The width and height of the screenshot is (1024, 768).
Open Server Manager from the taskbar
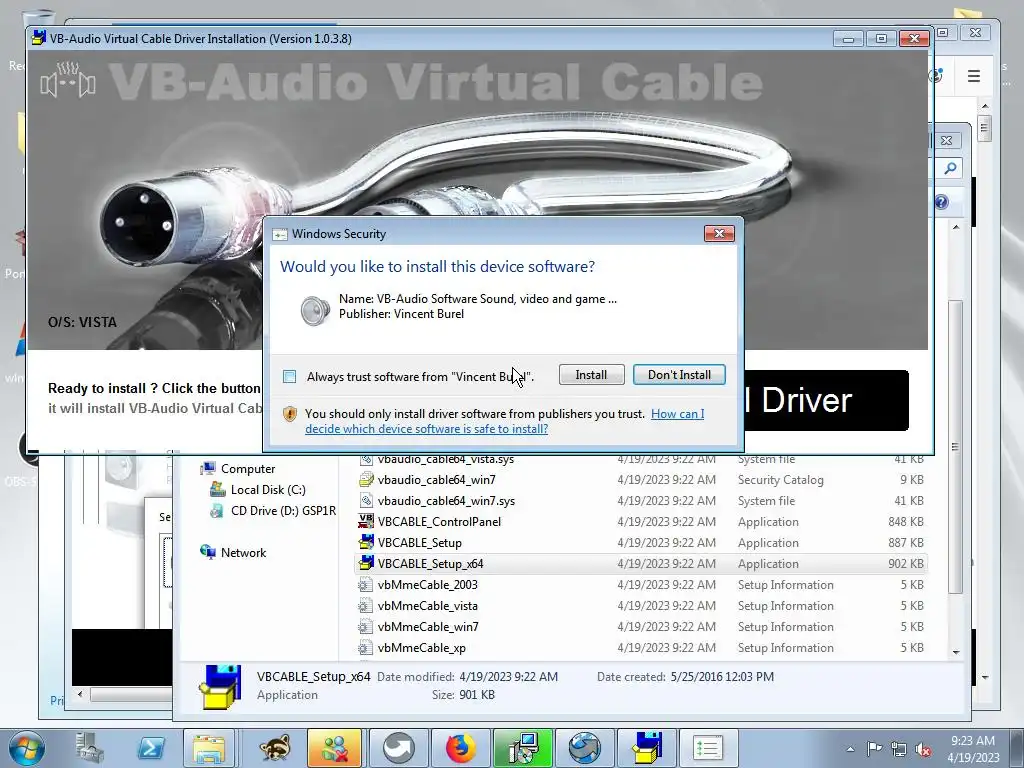pos(89,748)
